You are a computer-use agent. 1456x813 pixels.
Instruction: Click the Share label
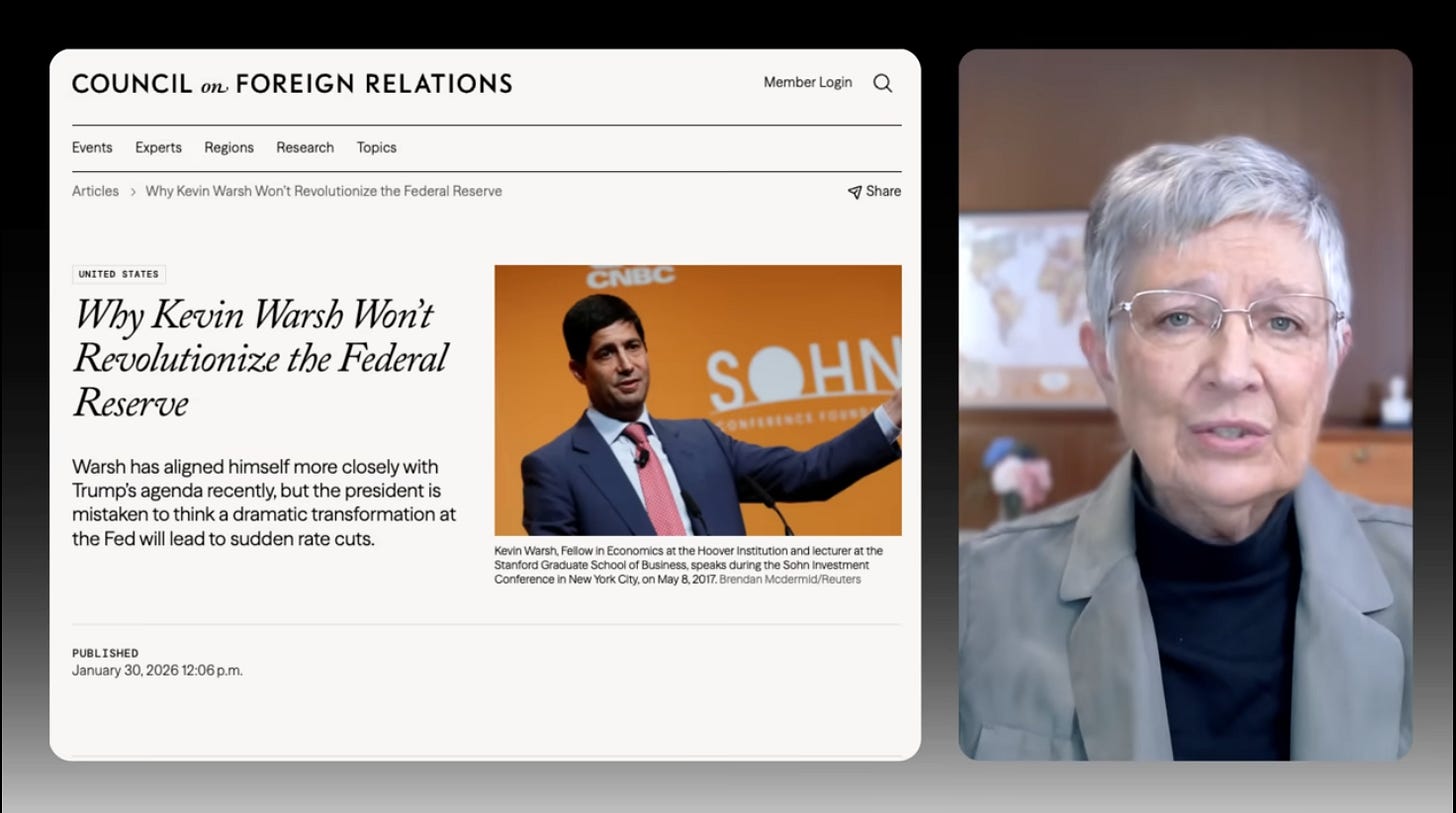click(x=884, y=191)
